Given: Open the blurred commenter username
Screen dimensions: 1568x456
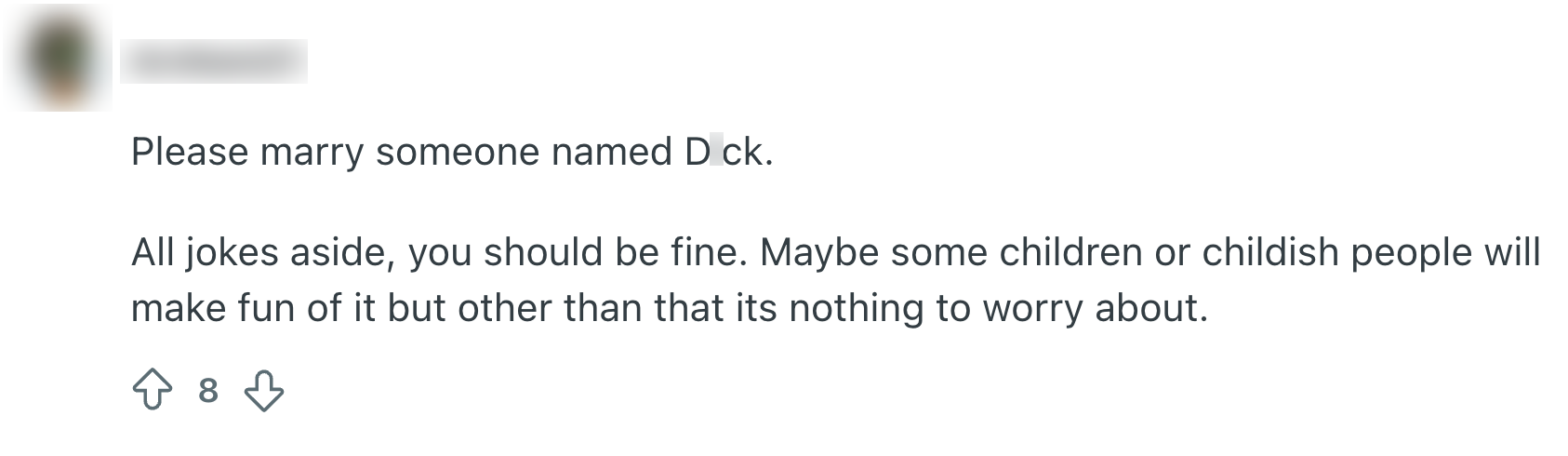Looking at the screenshot, I should [214, 61].
